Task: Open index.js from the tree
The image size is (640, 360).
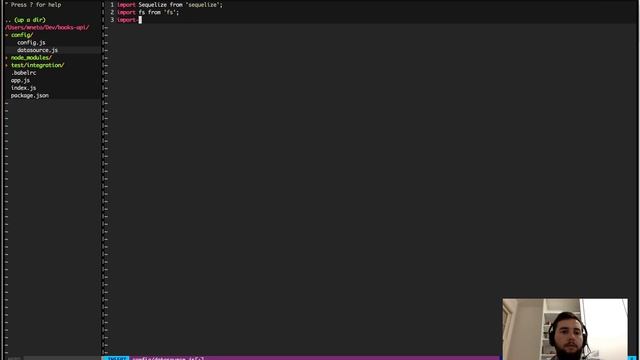Action: tap(24, 88)
